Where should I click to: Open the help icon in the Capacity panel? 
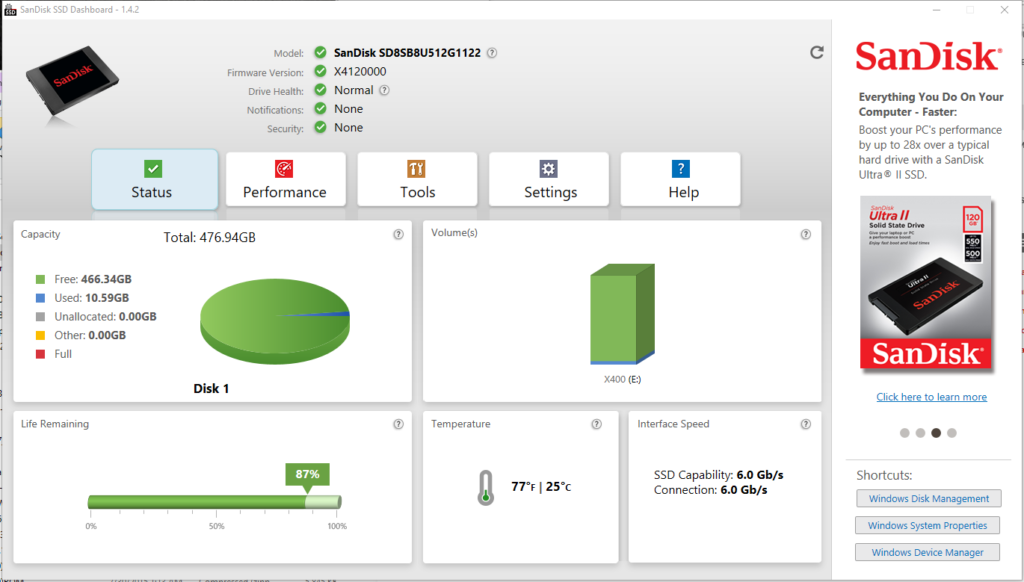398,234
